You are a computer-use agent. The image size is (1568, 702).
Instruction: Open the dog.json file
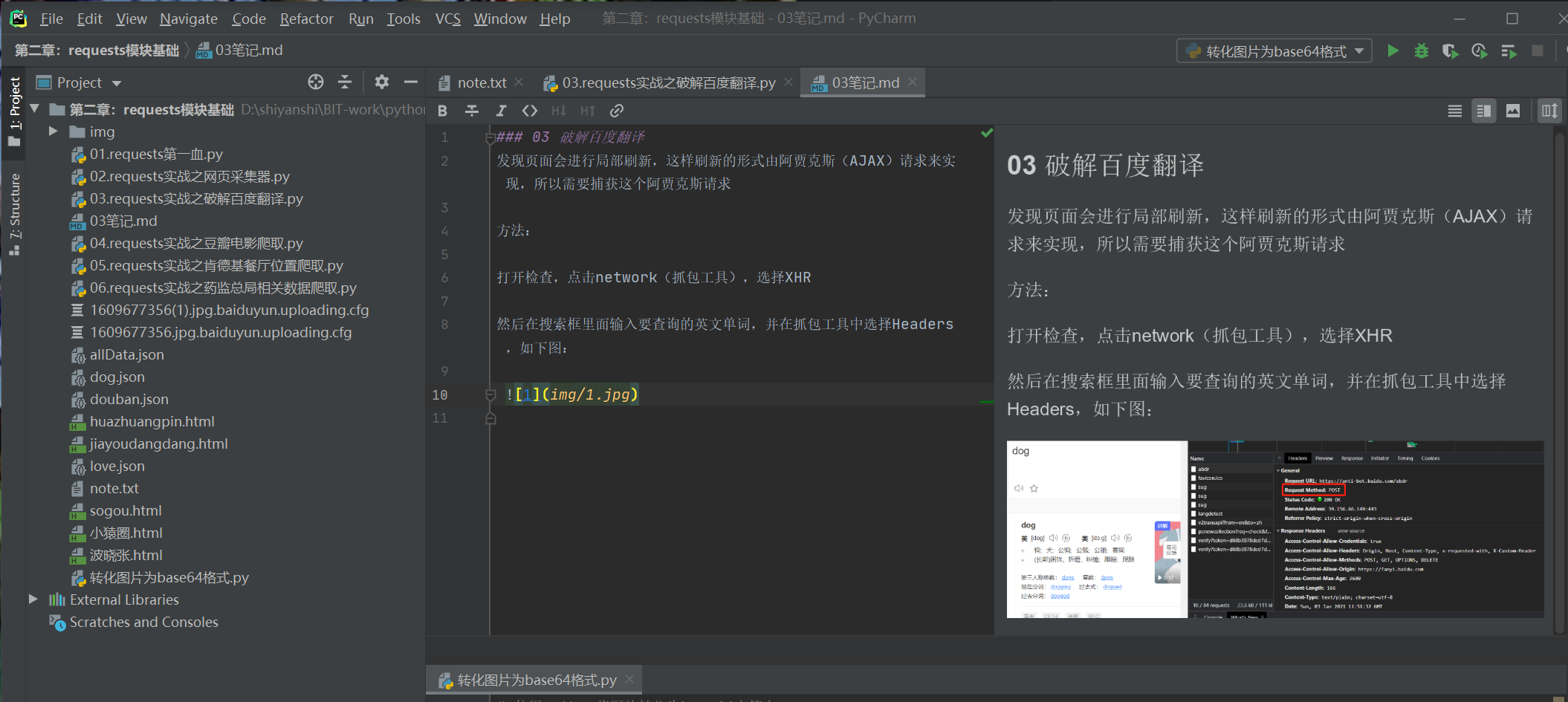(x=117, y=377)
